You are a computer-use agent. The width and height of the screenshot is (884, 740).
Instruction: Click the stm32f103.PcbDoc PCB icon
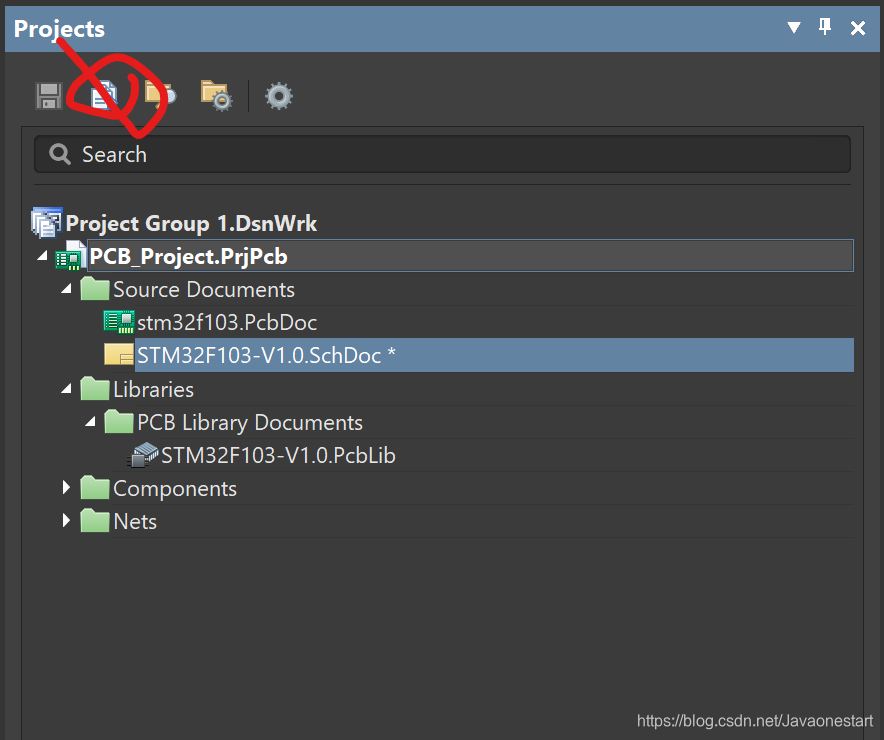(x=119, y=322)
